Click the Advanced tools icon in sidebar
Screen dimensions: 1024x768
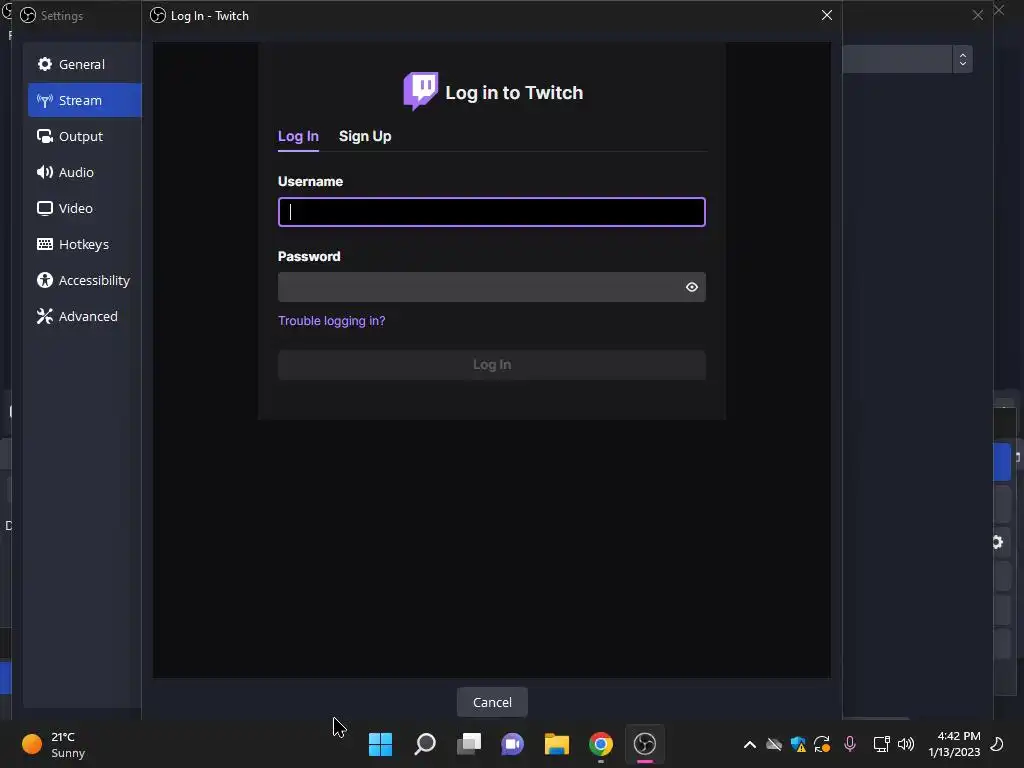tap(44, 316)
